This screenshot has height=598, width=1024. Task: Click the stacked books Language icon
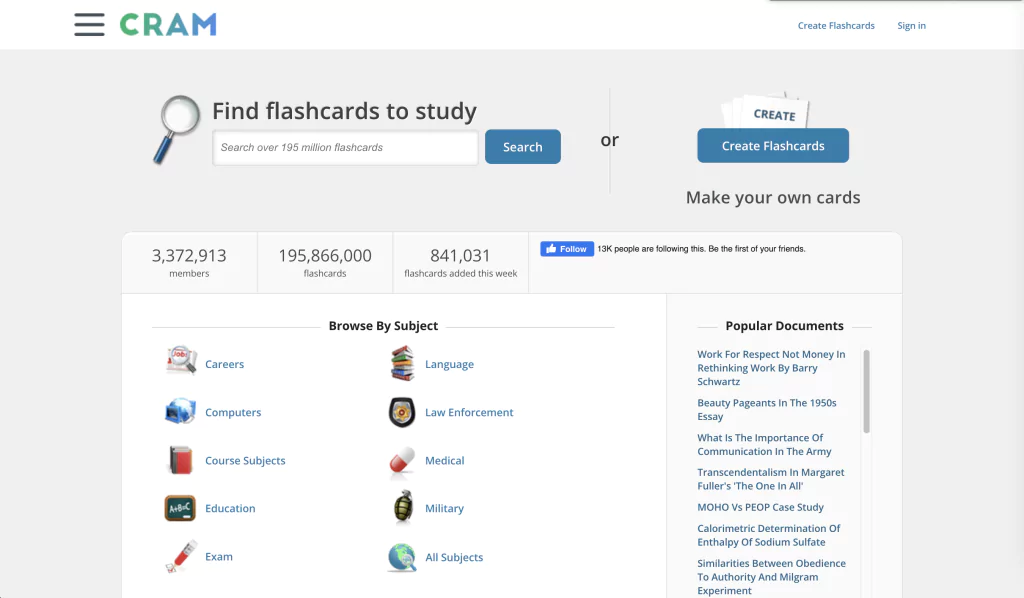tap(402, 363)
